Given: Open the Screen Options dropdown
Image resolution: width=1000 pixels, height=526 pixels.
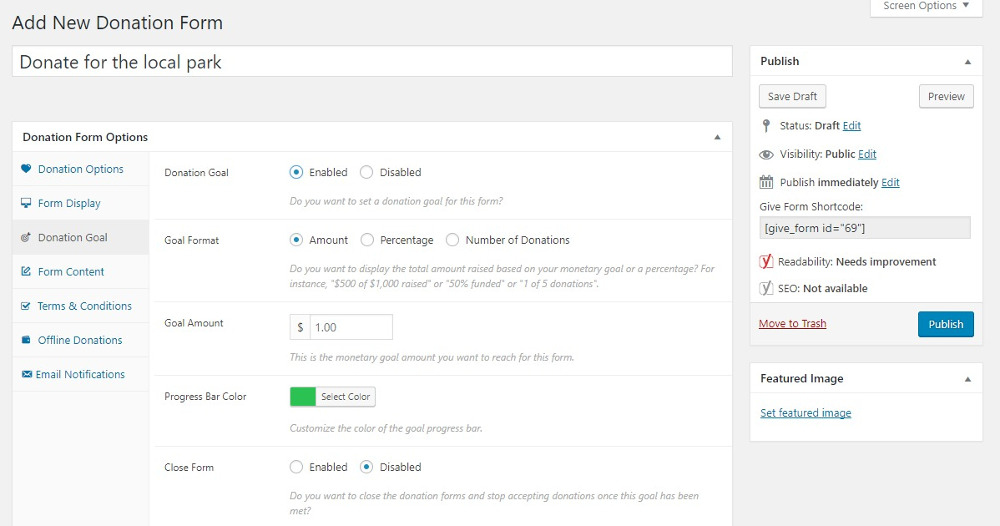Looking at the screenshot, I should tap(926, 6).
